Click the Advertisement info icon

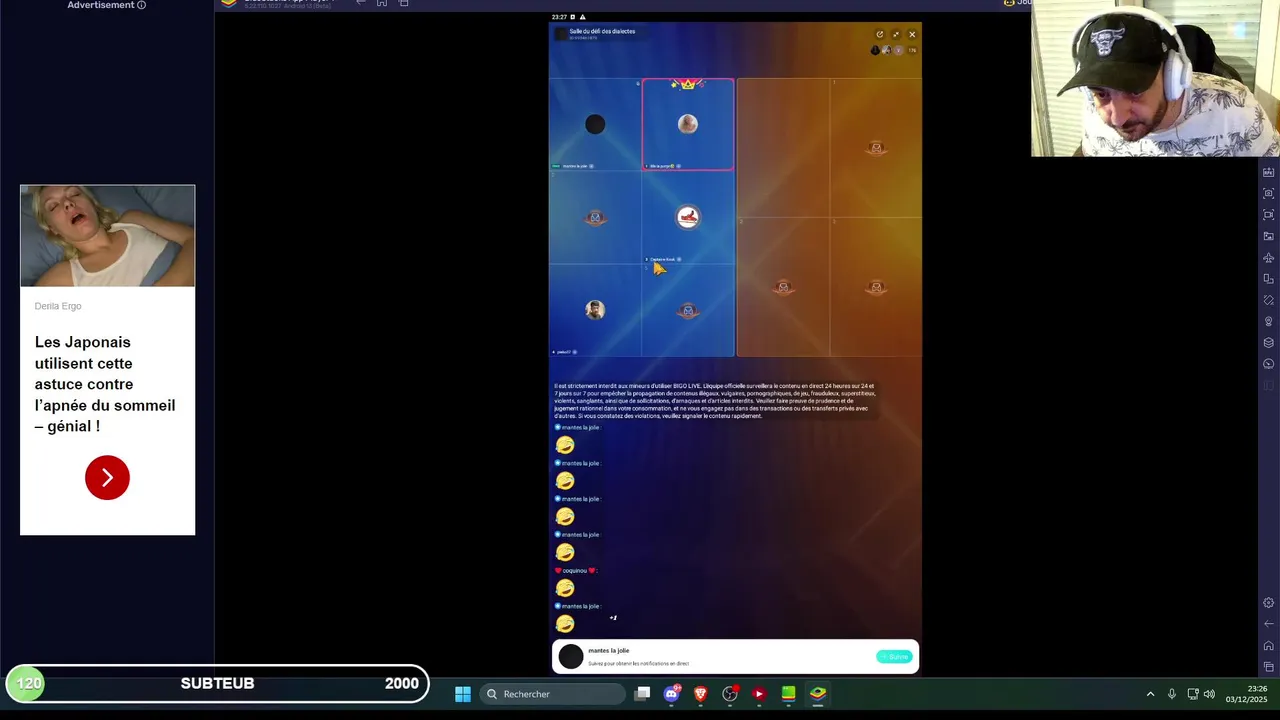pyautogui.click(x=141, y=5)
